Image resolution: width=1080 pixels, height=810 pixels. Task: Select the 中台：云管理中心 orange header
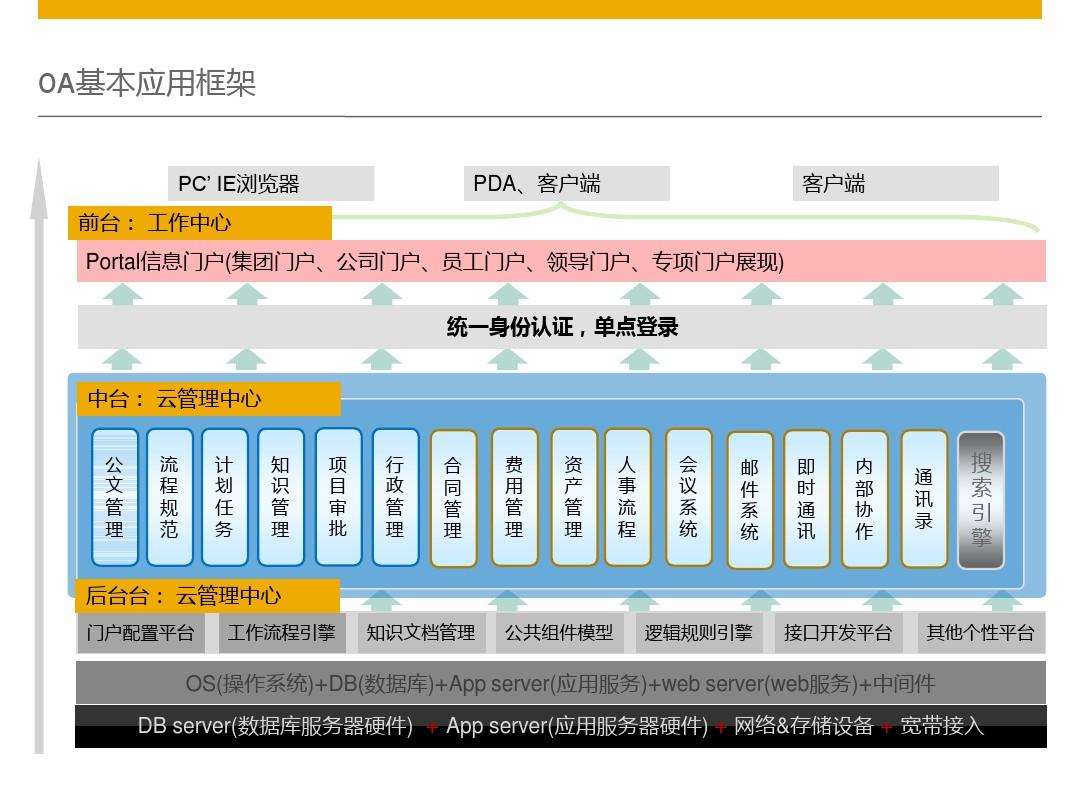209,399
